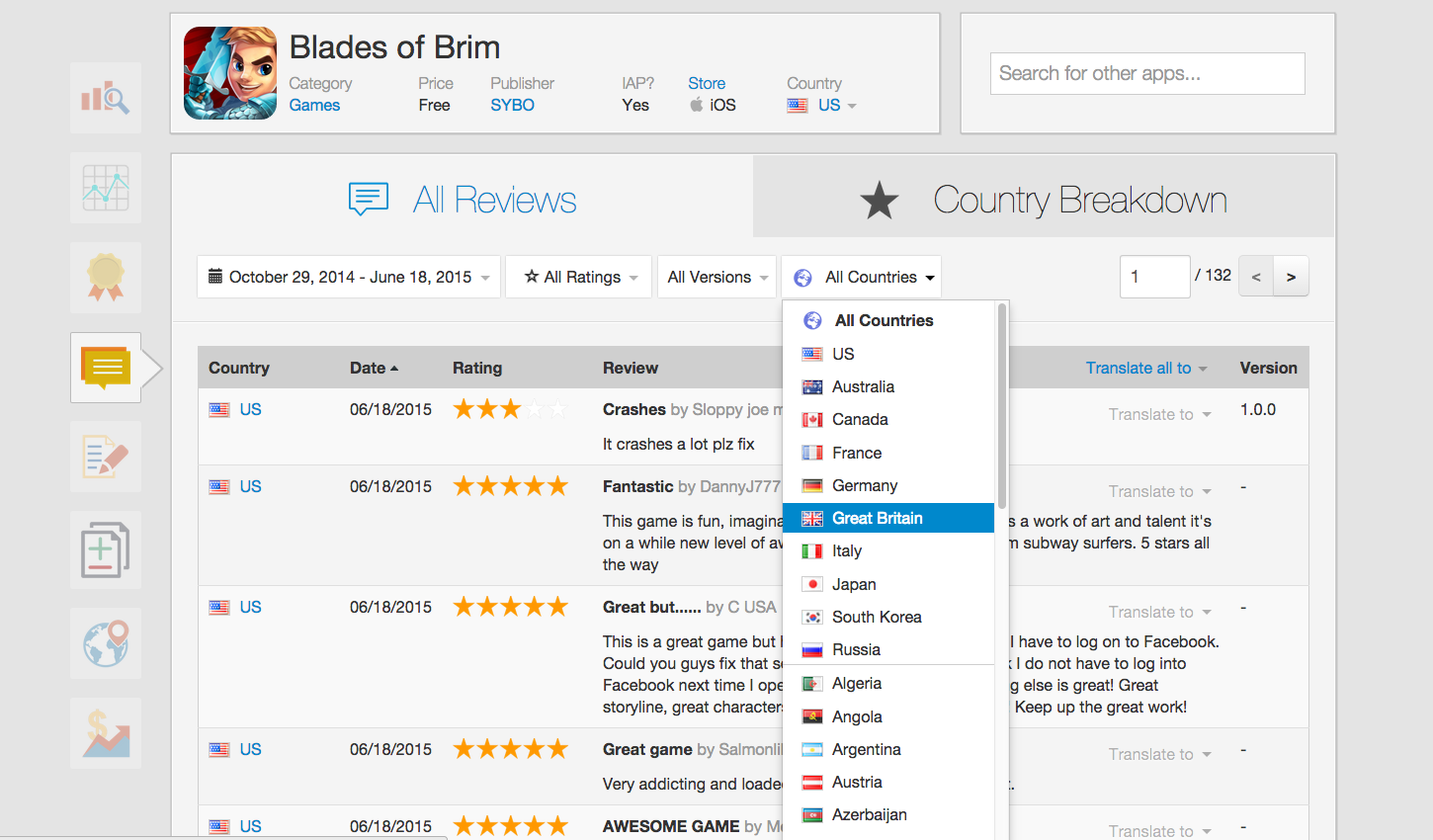The height and width of the screenshot is (840, 1433).
Task: Open the Games category link
Action: click(314, 105)
